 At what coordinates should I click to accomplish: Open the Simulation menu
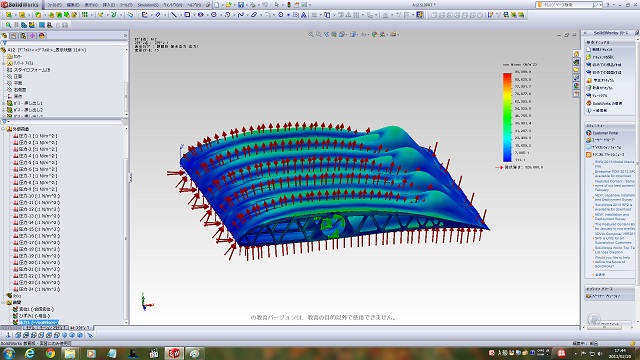[x=148, y=5]
